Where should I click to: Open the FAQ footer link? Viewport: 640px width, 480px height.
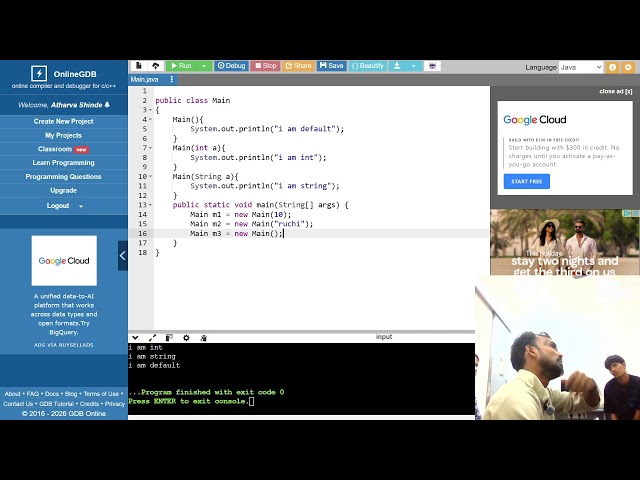pos(33,394)
